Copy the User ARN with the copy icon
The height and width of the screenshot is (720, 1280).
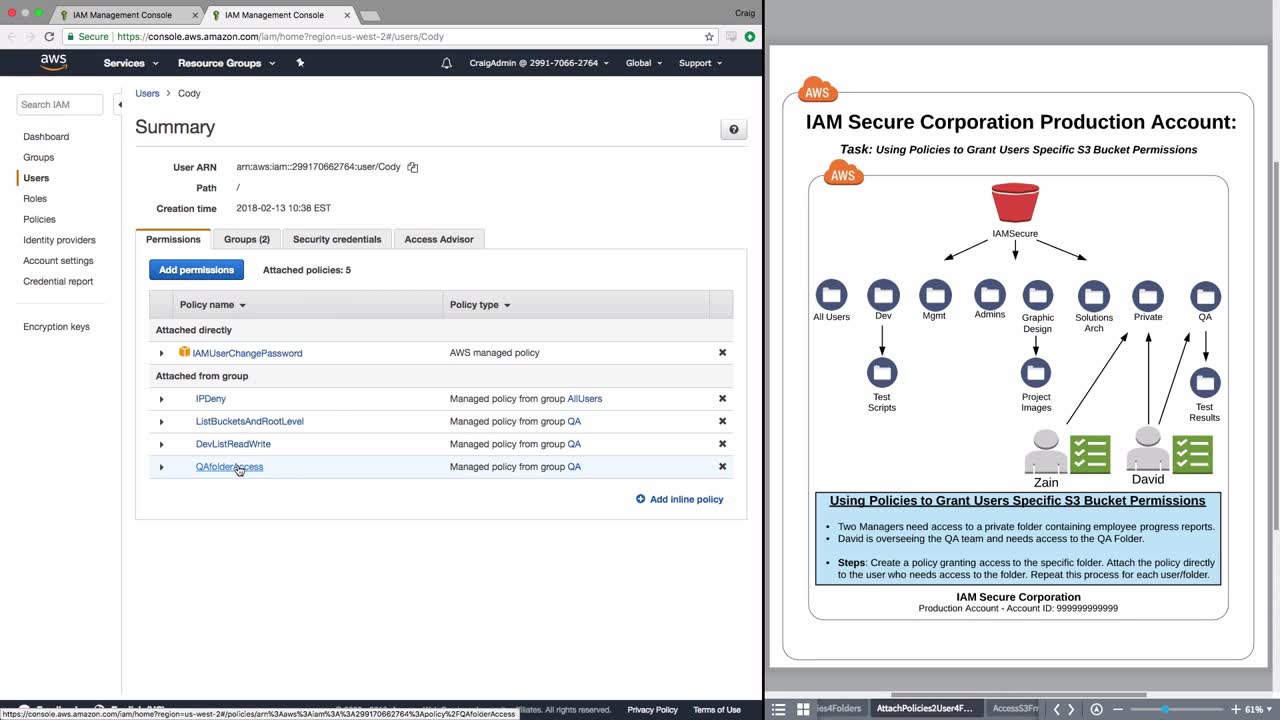tap(412, 167)
